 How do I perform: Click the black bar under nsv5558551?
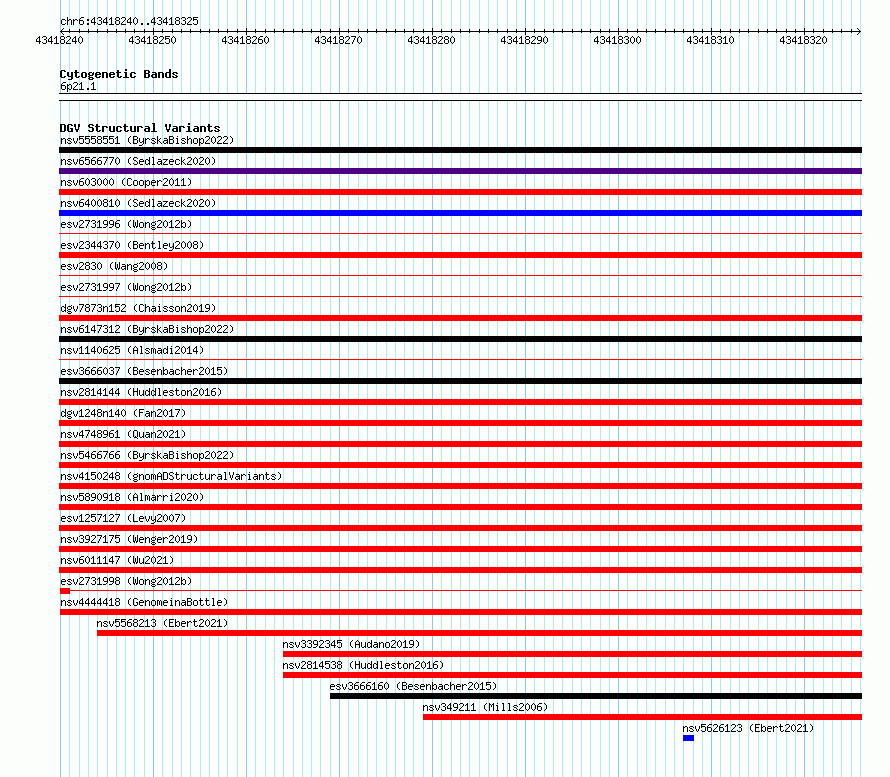[460, 150]
